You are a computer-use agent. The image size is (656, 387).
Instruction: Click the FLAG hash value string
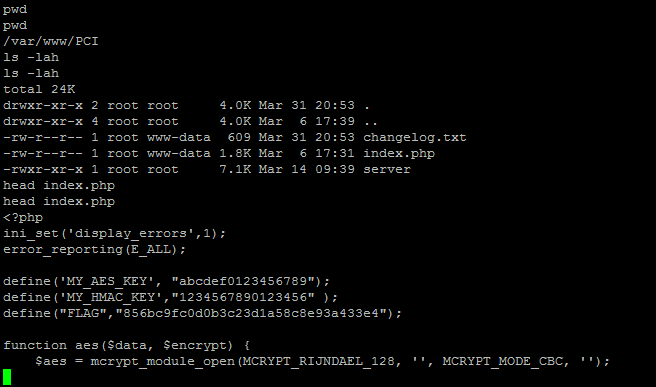pos(251,313)
